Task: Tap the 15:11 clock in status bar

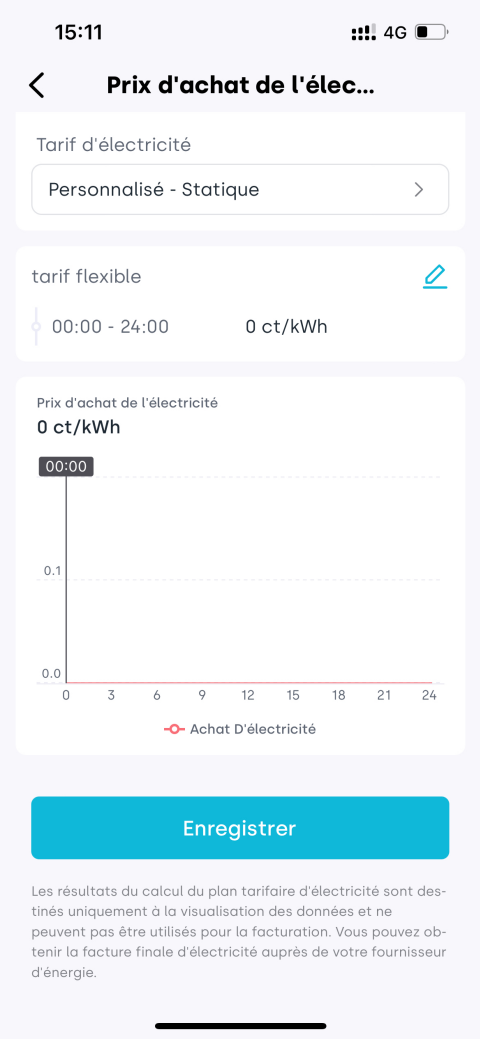Action: [x=79, y=32]
